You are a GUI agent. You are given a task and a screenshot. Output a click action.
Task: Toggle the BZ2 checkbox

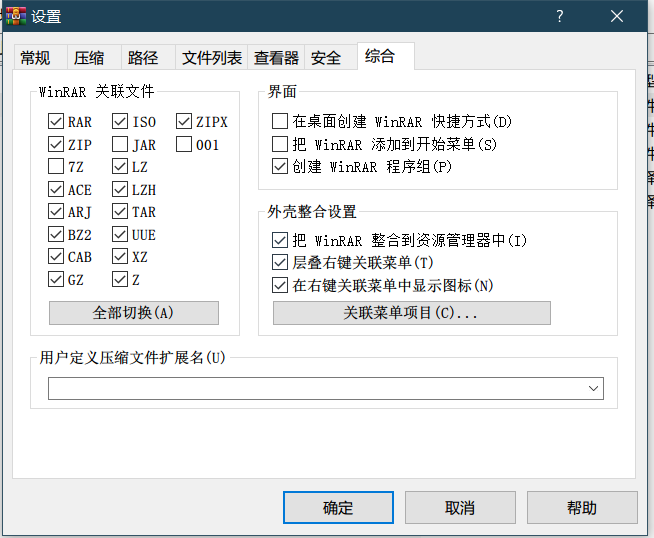[x=56, y=234]
